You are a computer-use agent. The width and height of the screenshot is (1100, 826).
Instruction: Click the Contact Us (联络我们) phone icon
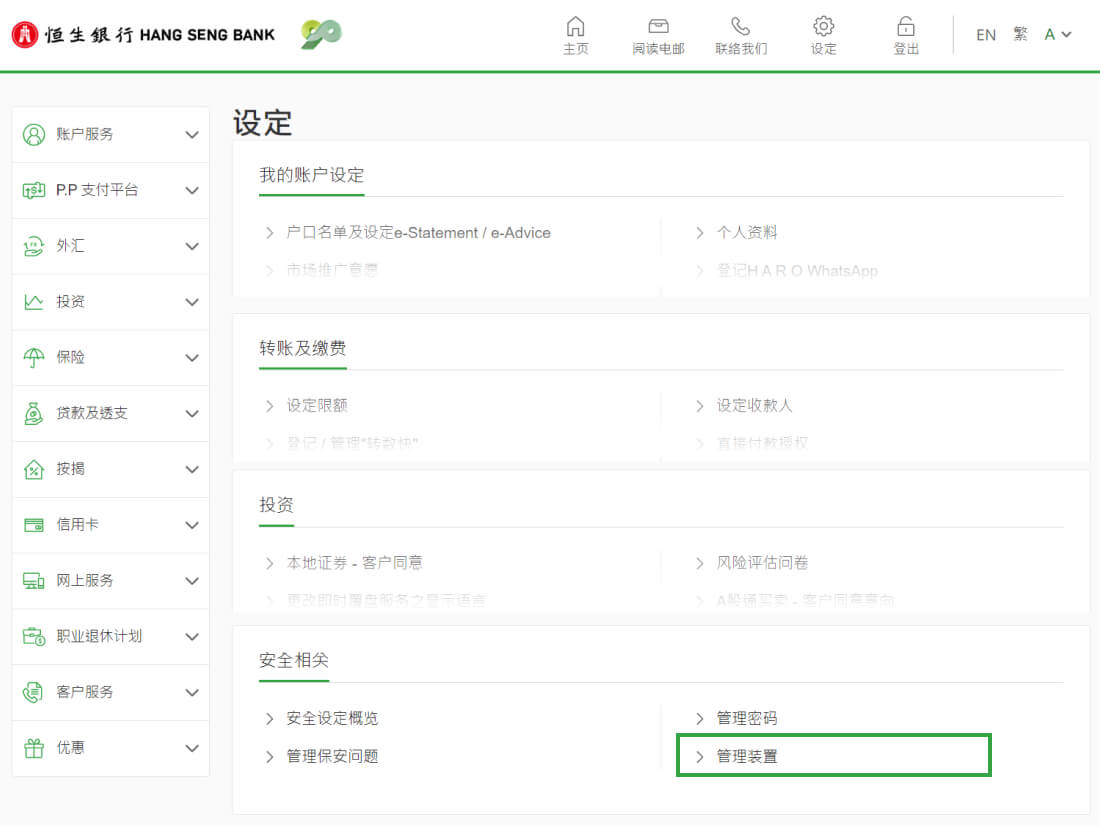[x=740, y=27]
